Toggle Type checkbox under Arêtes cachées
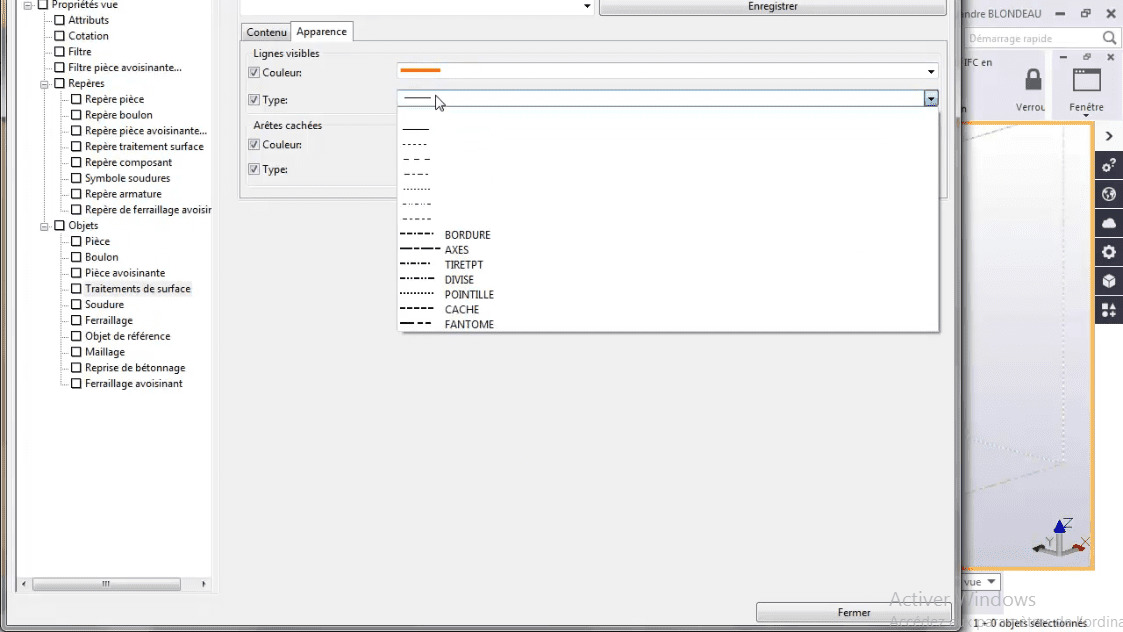Screen dimensions: 1123x632 click(253, 169)
